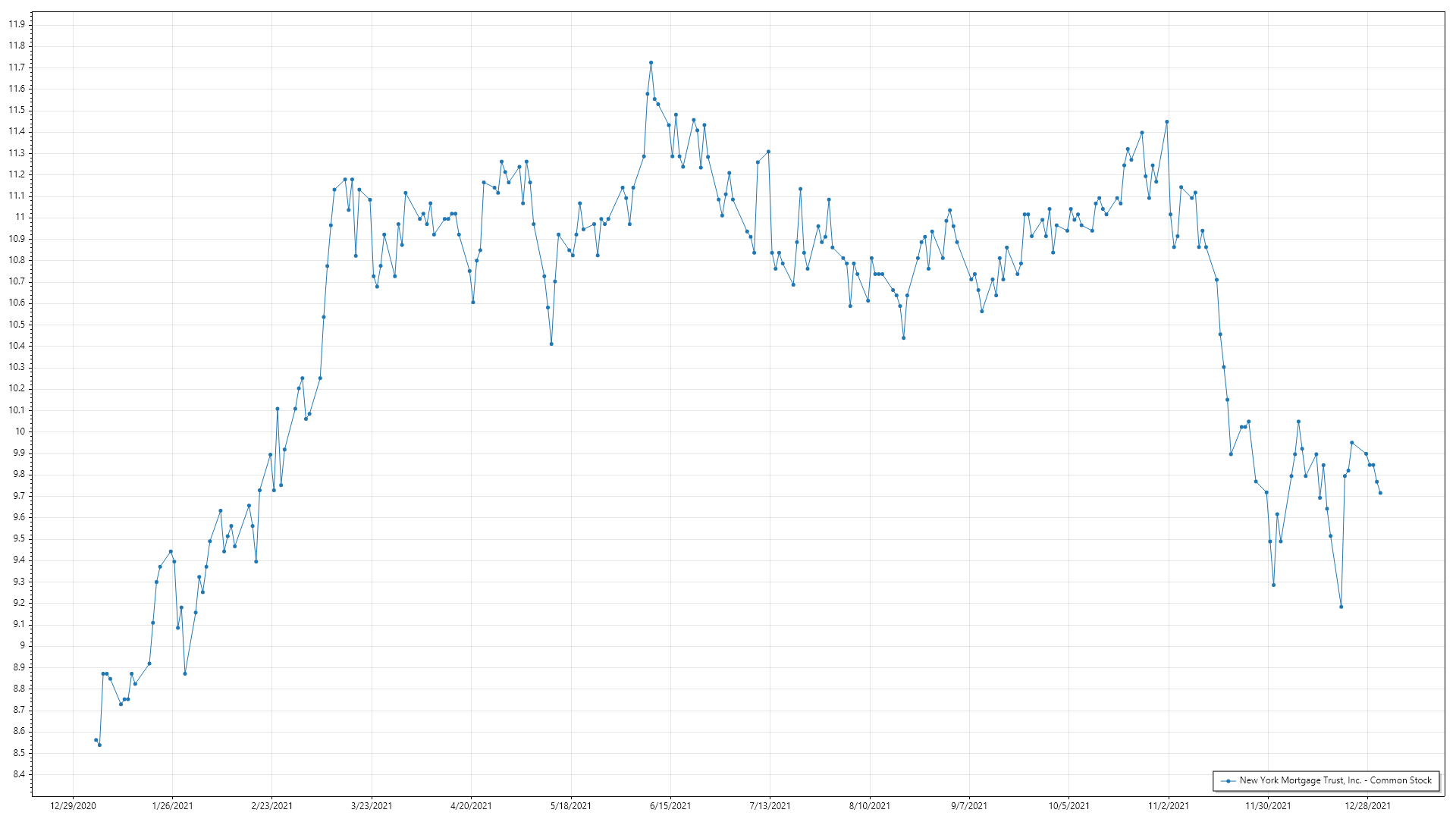
Task: Select the 5/18/2021 x-axis date label
Action: pyautogui.click(x=570, y=805)
